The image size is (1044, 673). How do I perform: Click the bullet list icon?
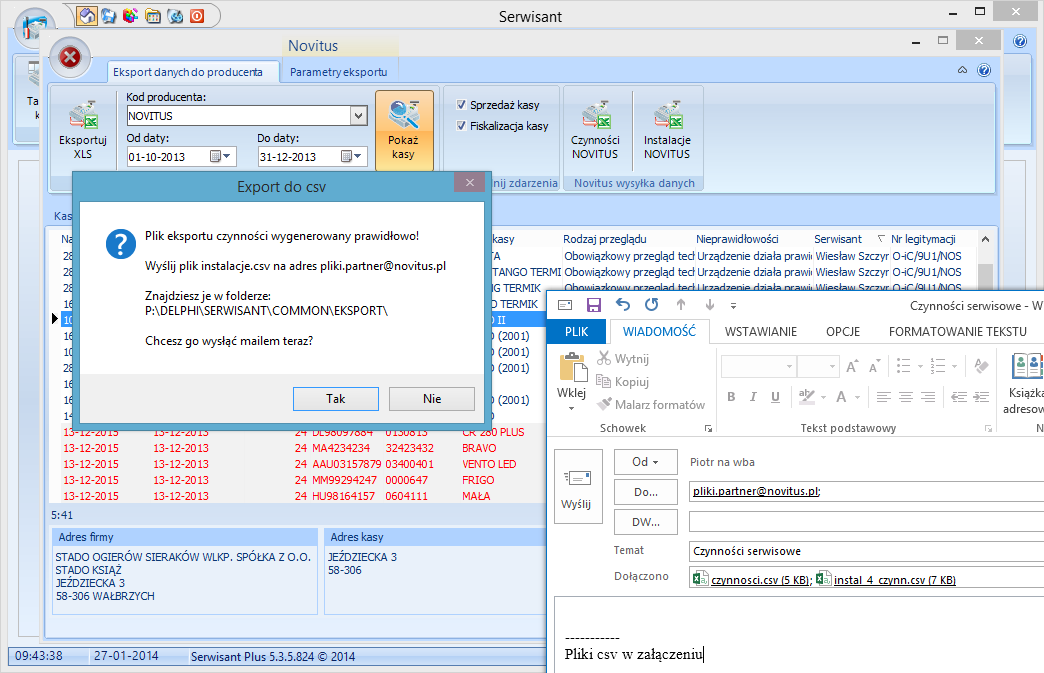point(904,366)
